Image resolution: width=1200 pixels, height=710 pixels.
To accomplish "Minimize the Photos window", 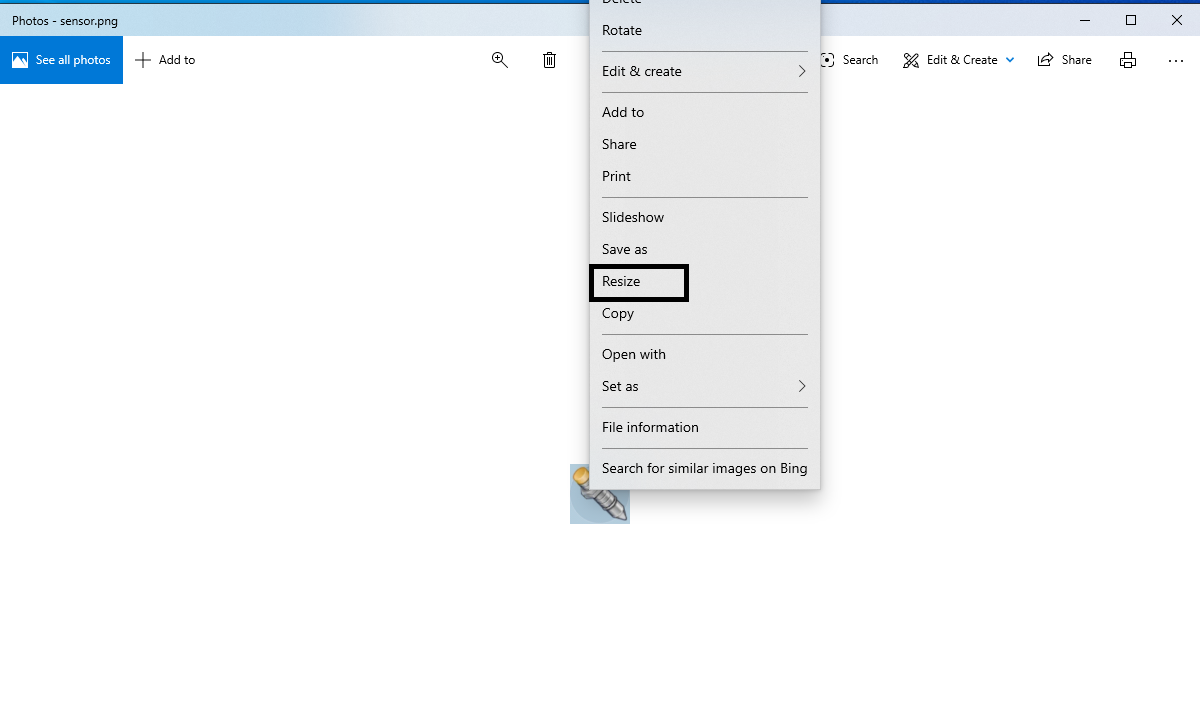I will (1085, 20).
